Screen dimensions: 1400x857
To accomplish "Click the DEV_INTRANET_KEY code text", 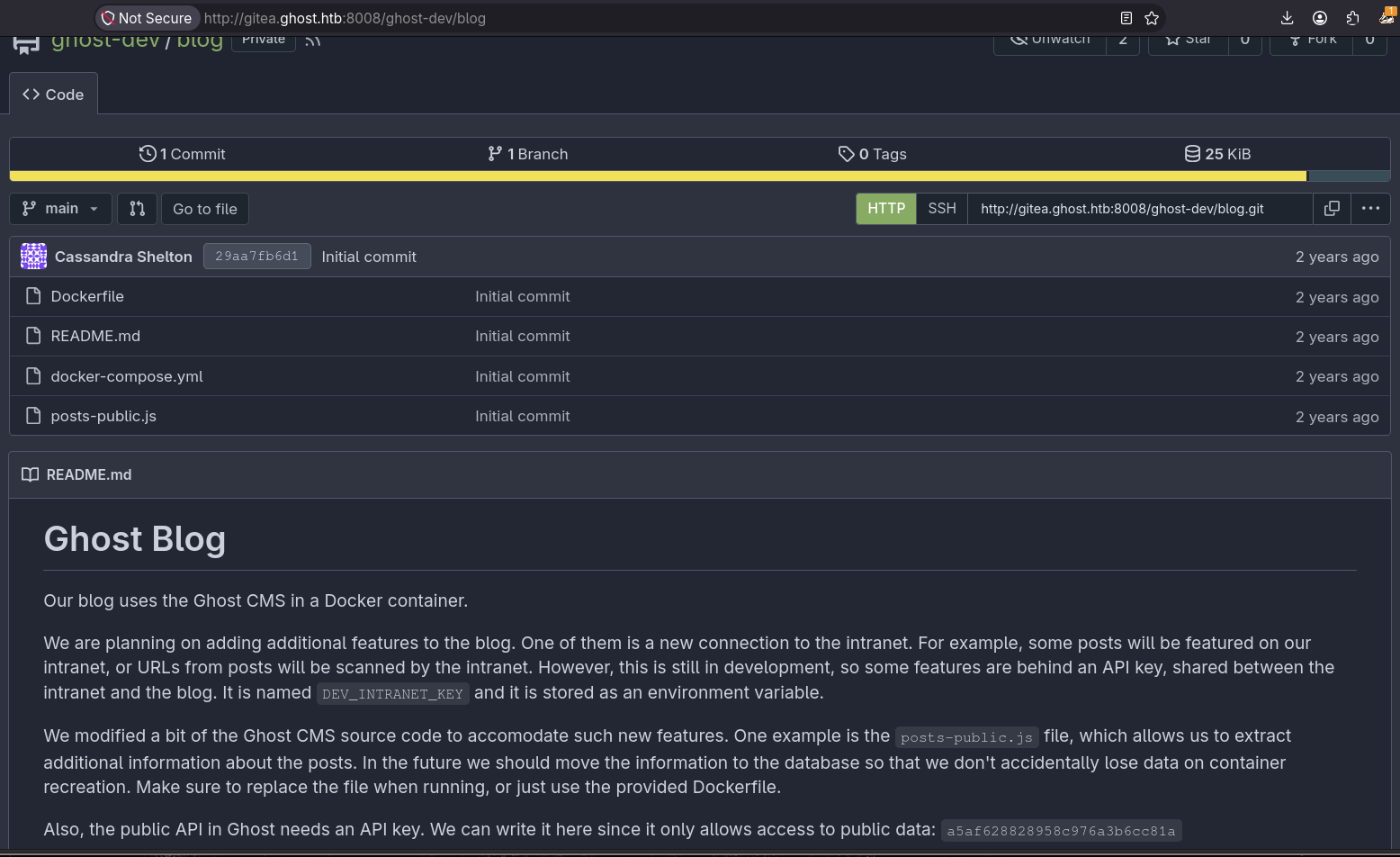I will [392, 694].
